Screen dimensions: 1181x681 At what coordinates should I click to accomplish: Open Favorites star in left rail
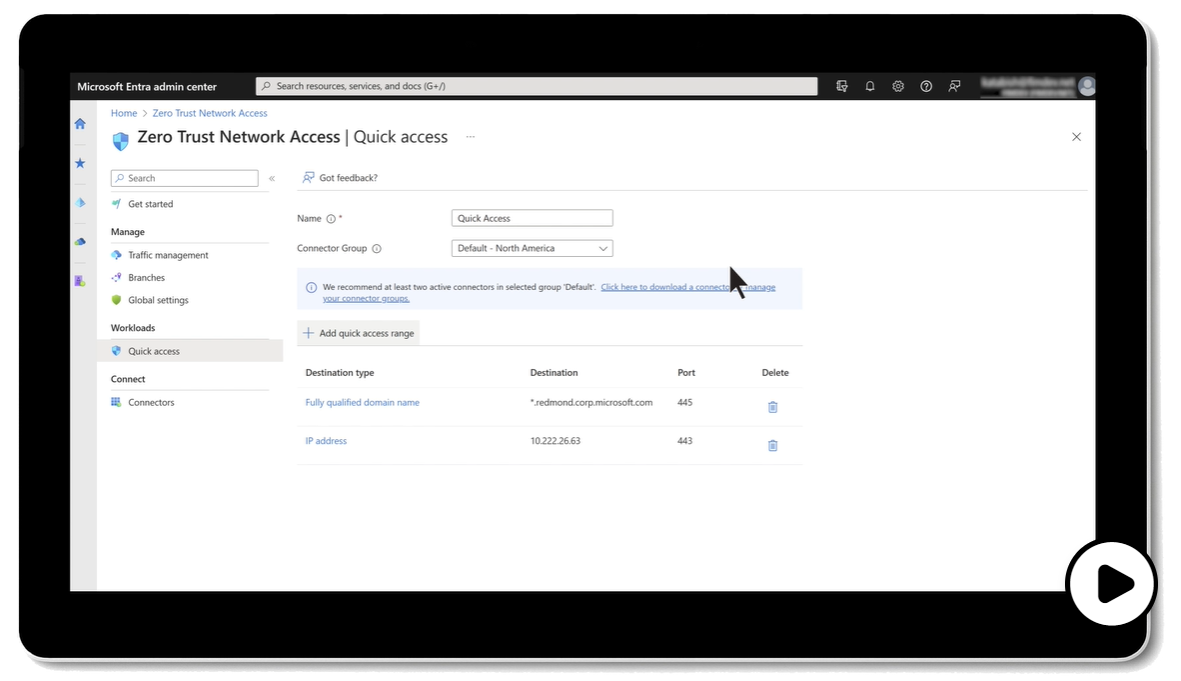(x=80, y=163)
